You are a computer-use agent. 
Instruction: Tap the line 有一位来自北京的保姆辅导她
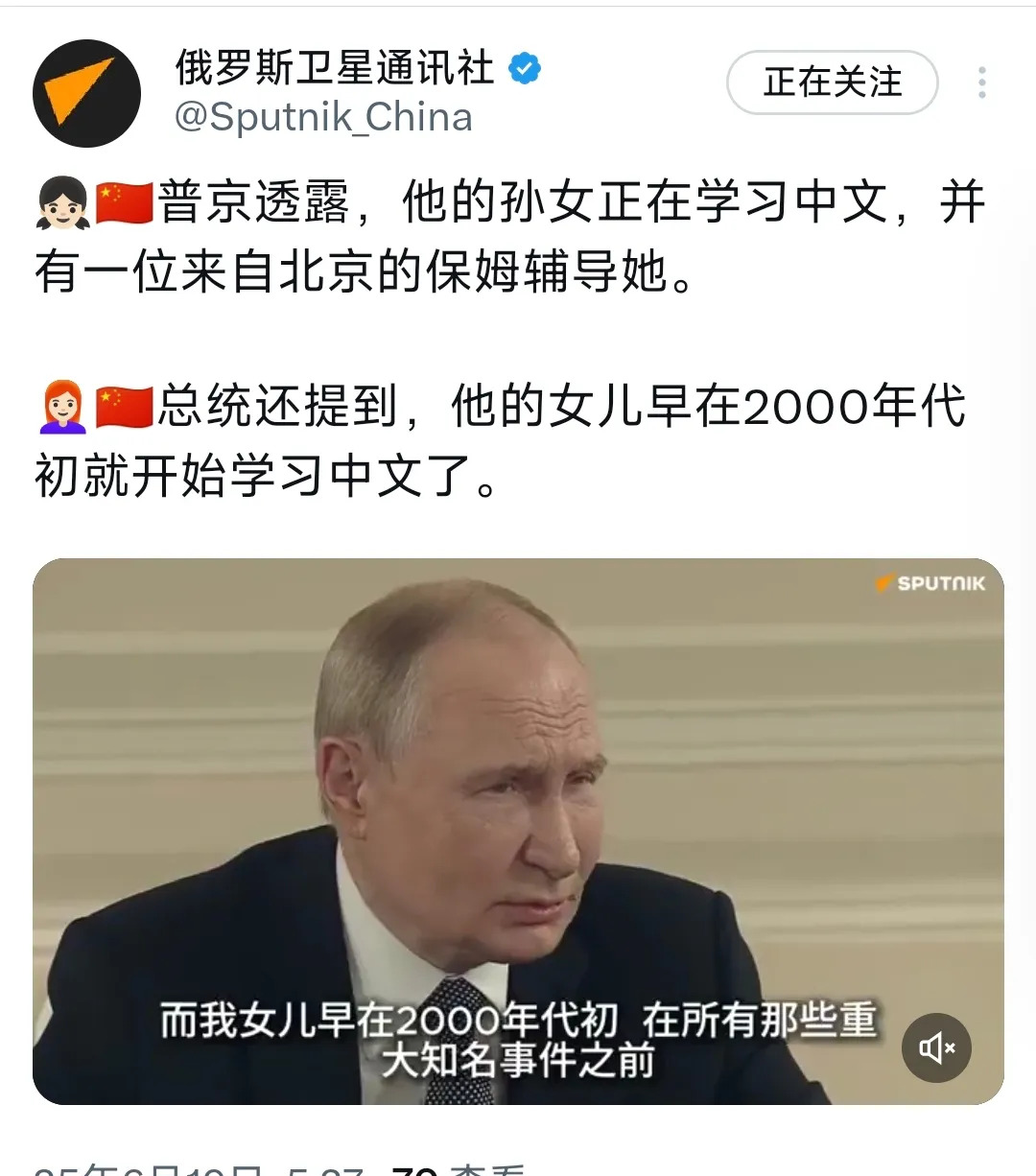364,272
